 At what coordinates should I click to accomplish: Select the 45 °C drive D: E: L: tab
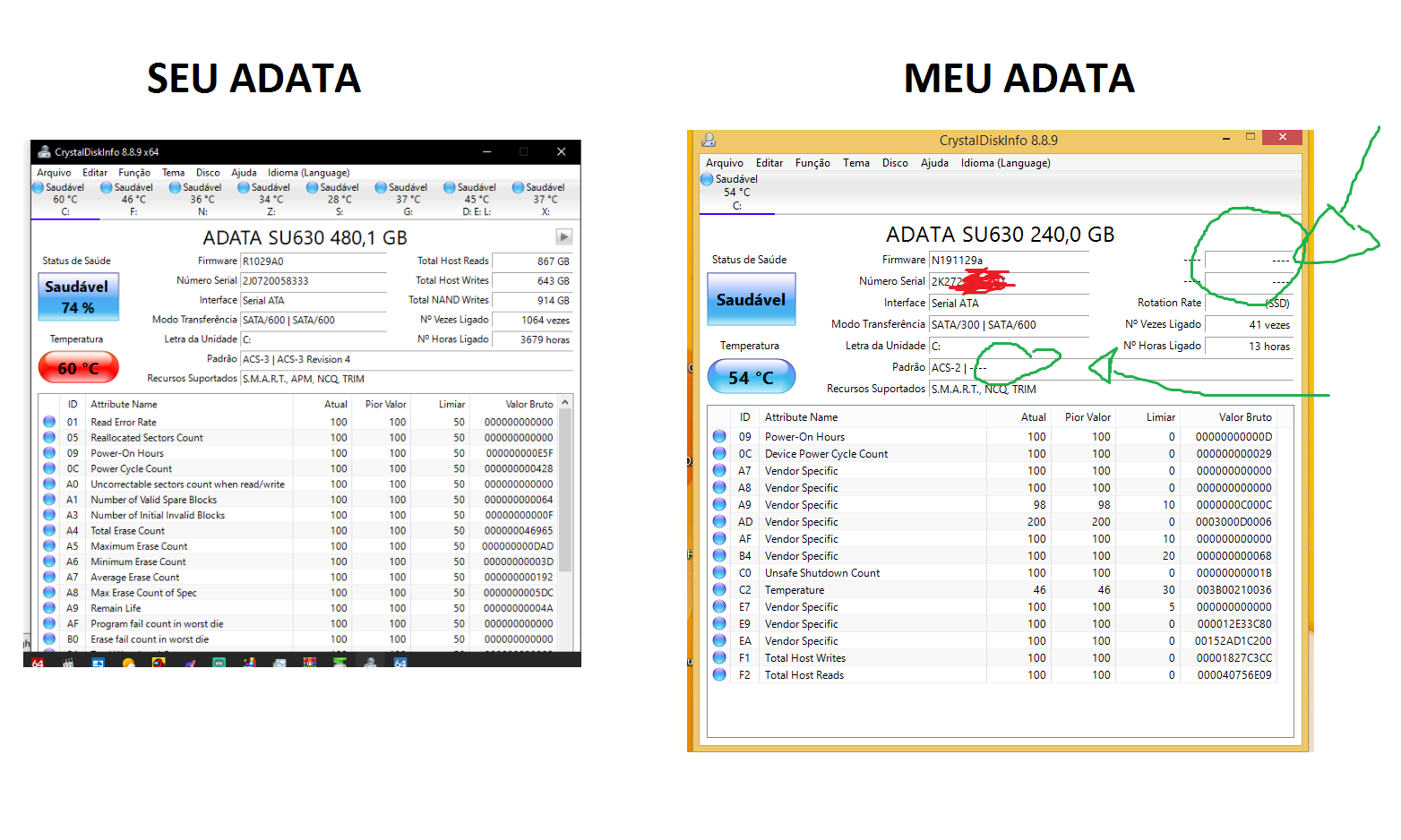[x=477, y=200]
